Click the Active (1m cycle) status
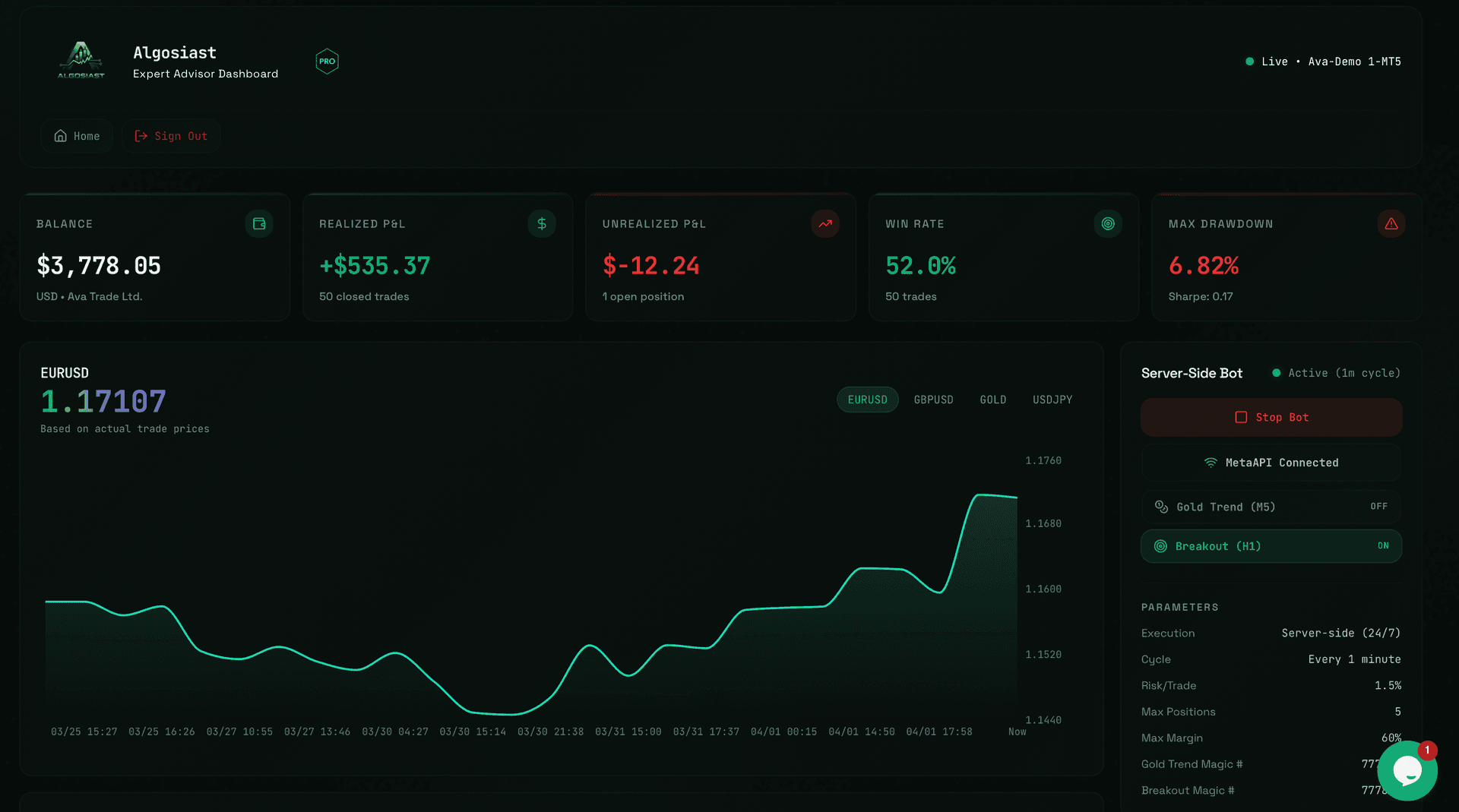The width and height of the screenshot is (1459, 812). pyautogui.click(x=1336, y=373)
